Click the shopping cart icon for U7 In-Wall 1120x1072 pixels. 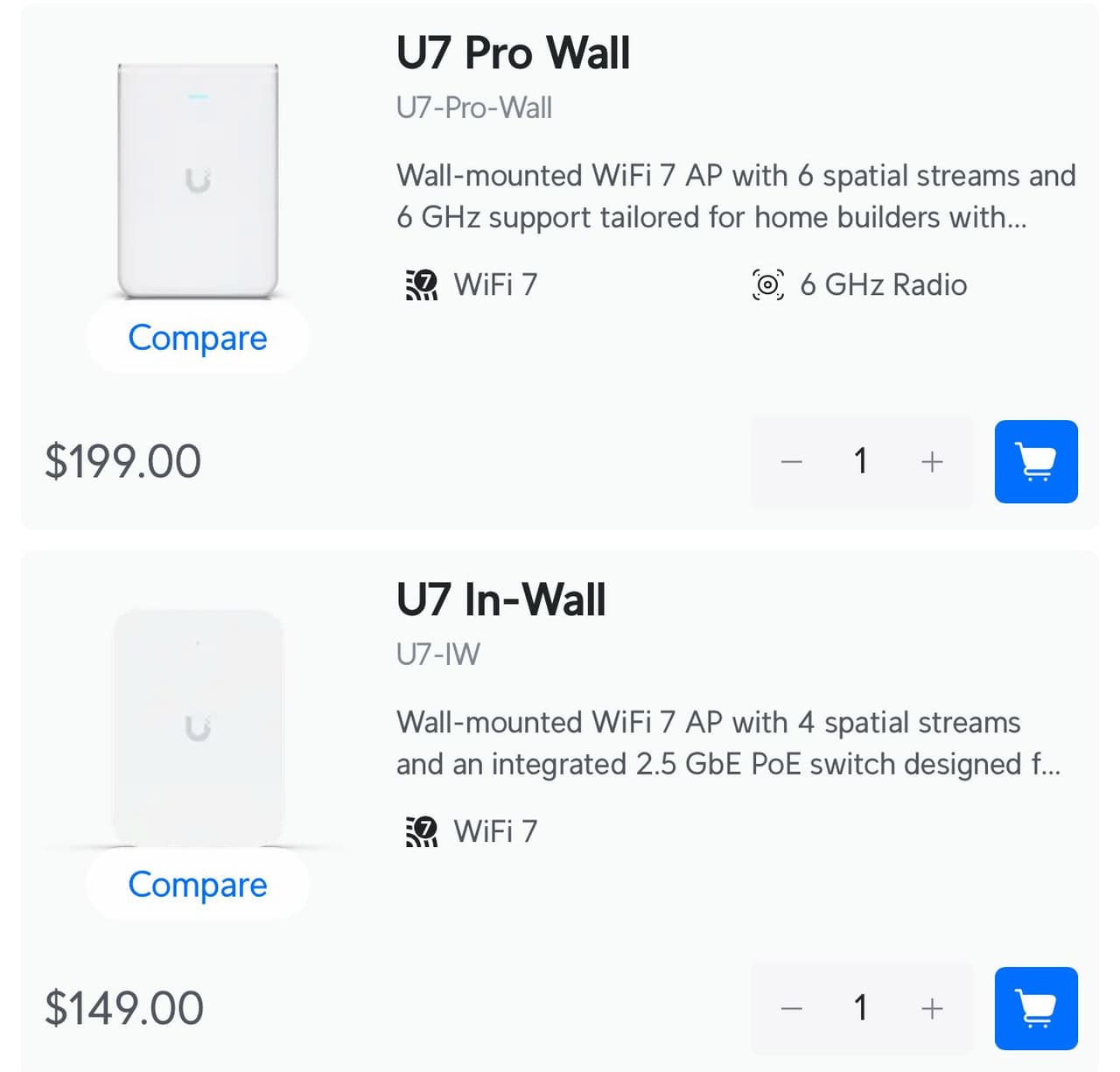(x=1036, y=1007)
